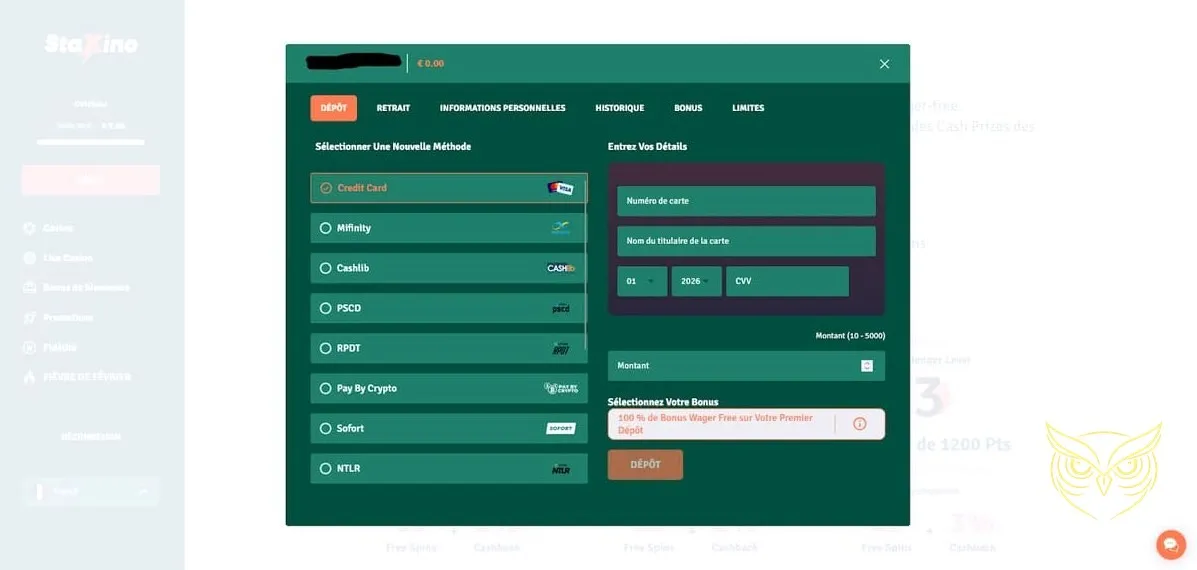
Task: Open the BONUS tab
Action: 688,108
